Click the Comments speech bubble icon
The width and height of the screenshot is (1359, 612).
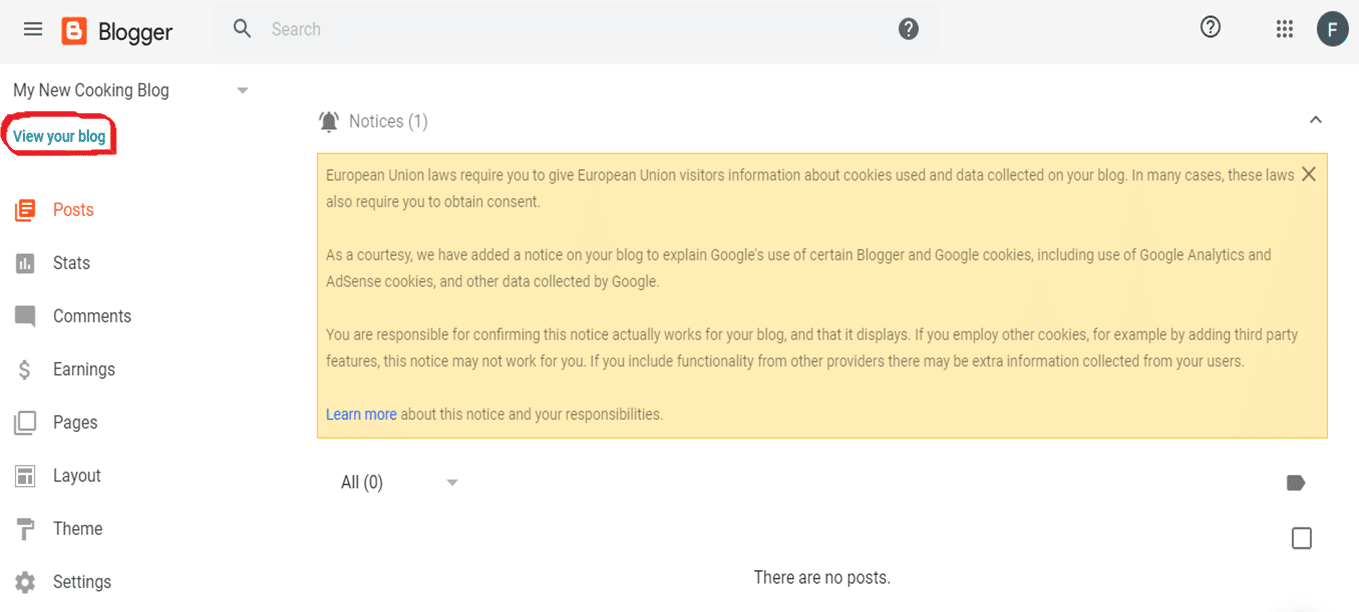[x=25, y=316]
